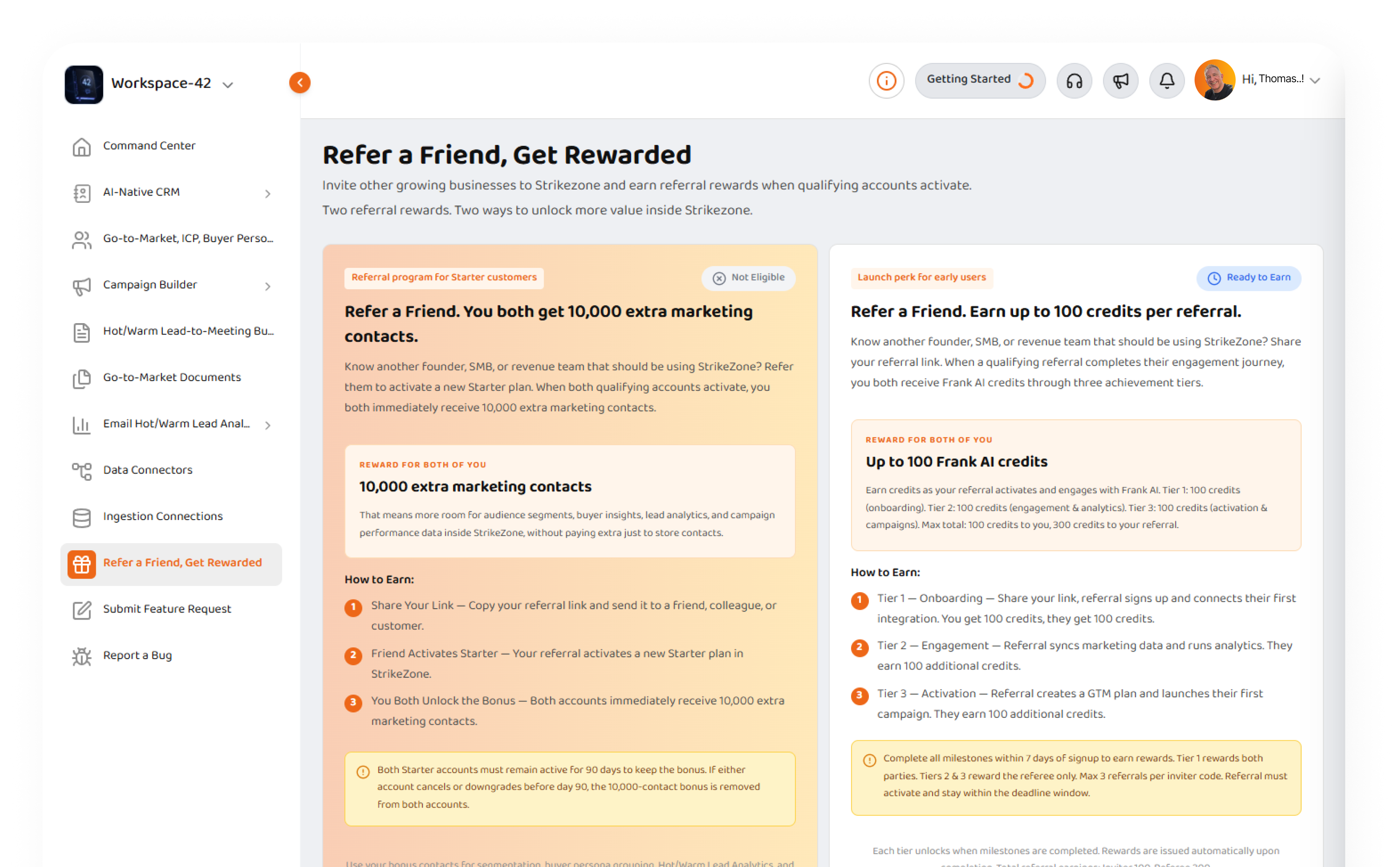
Task: Click the Up to 100 Frank AI credits heading
Action: click(x=956, y=462)
